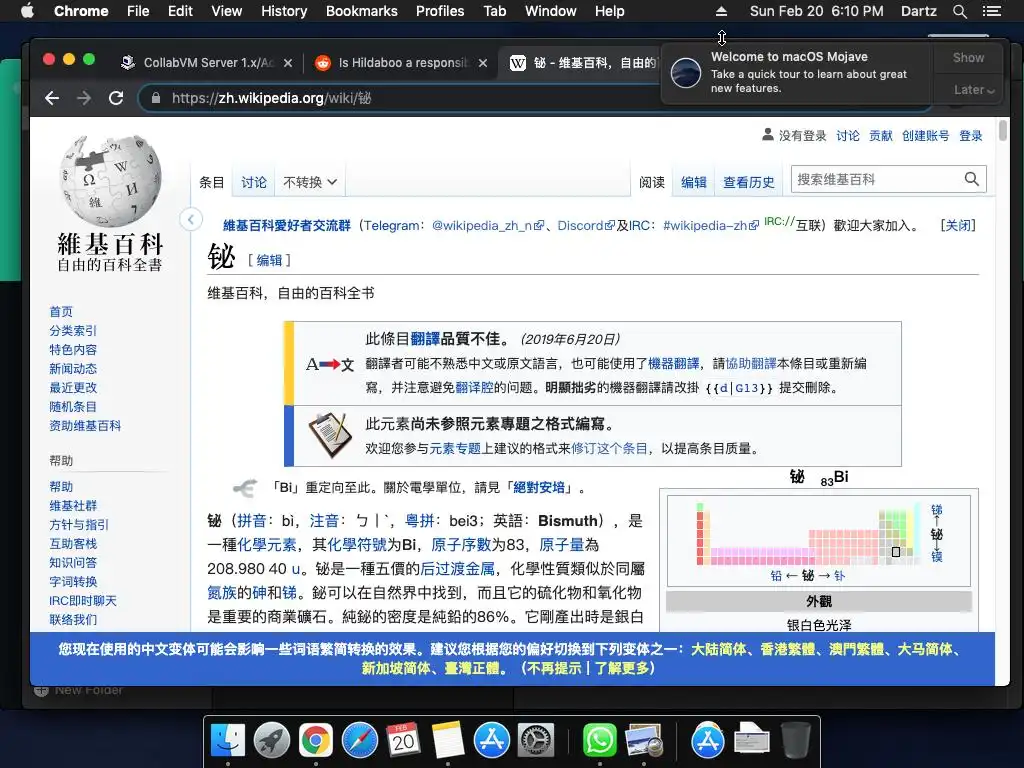Click the Discord external link
Viewport: 1024px width, 768px height.
coord(585,225)
